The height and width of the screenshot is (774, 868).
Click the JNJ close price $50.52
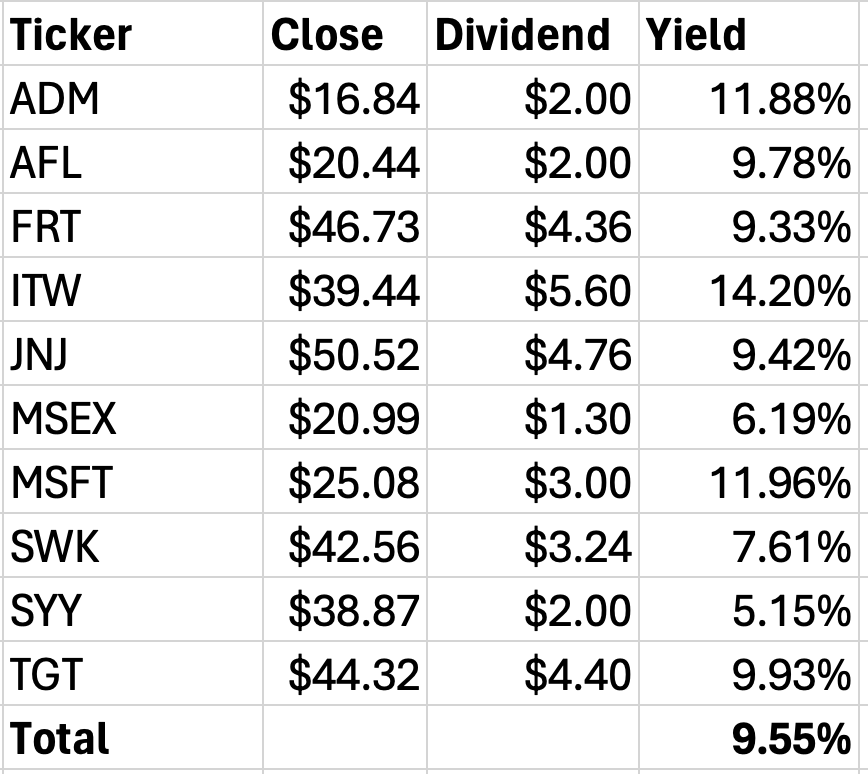(345, 353)
